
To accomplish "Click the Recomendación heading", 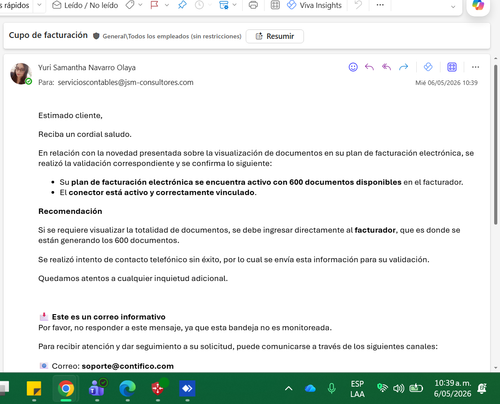I will click(x=70, y=211).
